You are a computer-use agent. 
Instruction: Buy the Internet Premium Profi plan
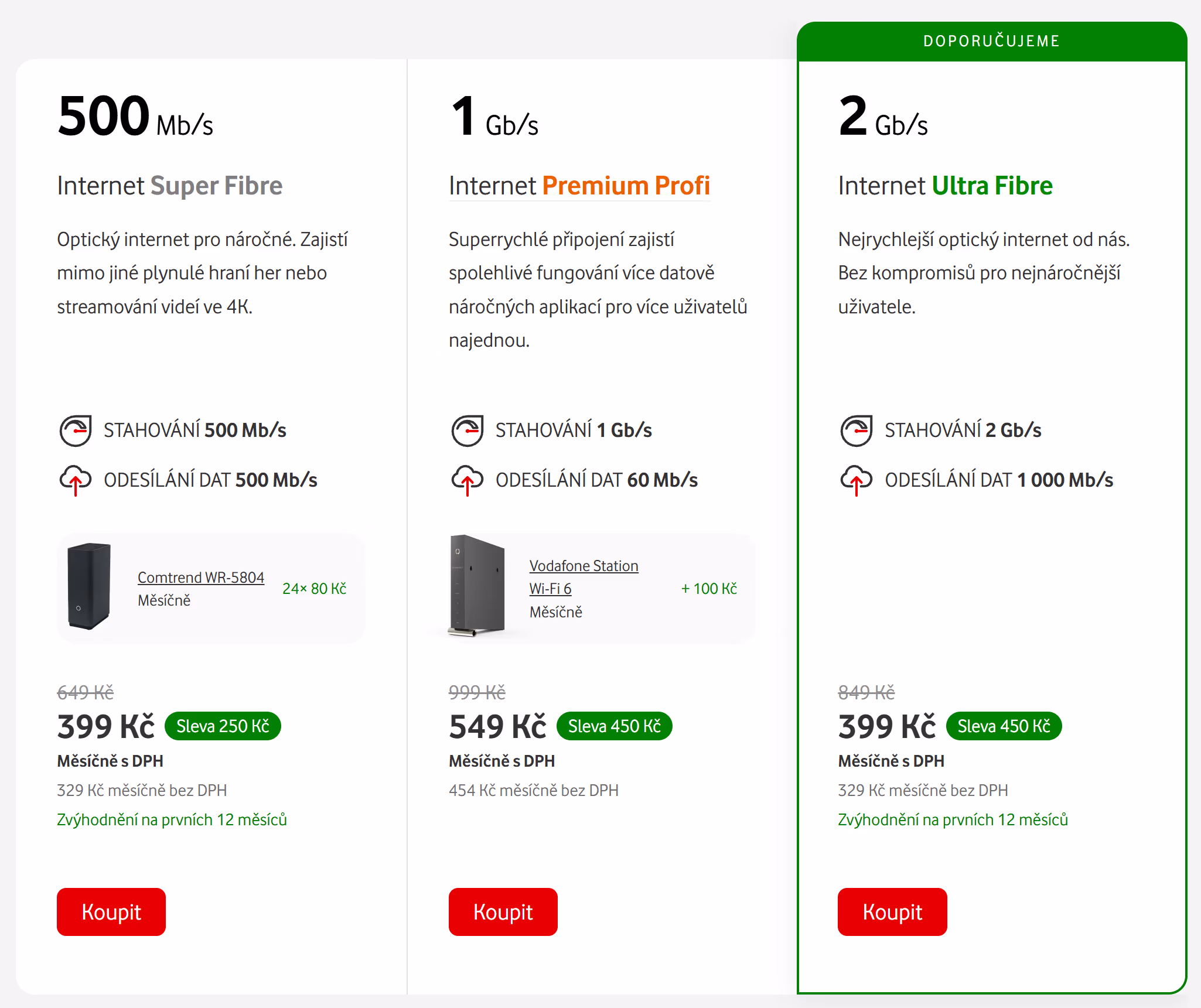[x=503, y=912]
